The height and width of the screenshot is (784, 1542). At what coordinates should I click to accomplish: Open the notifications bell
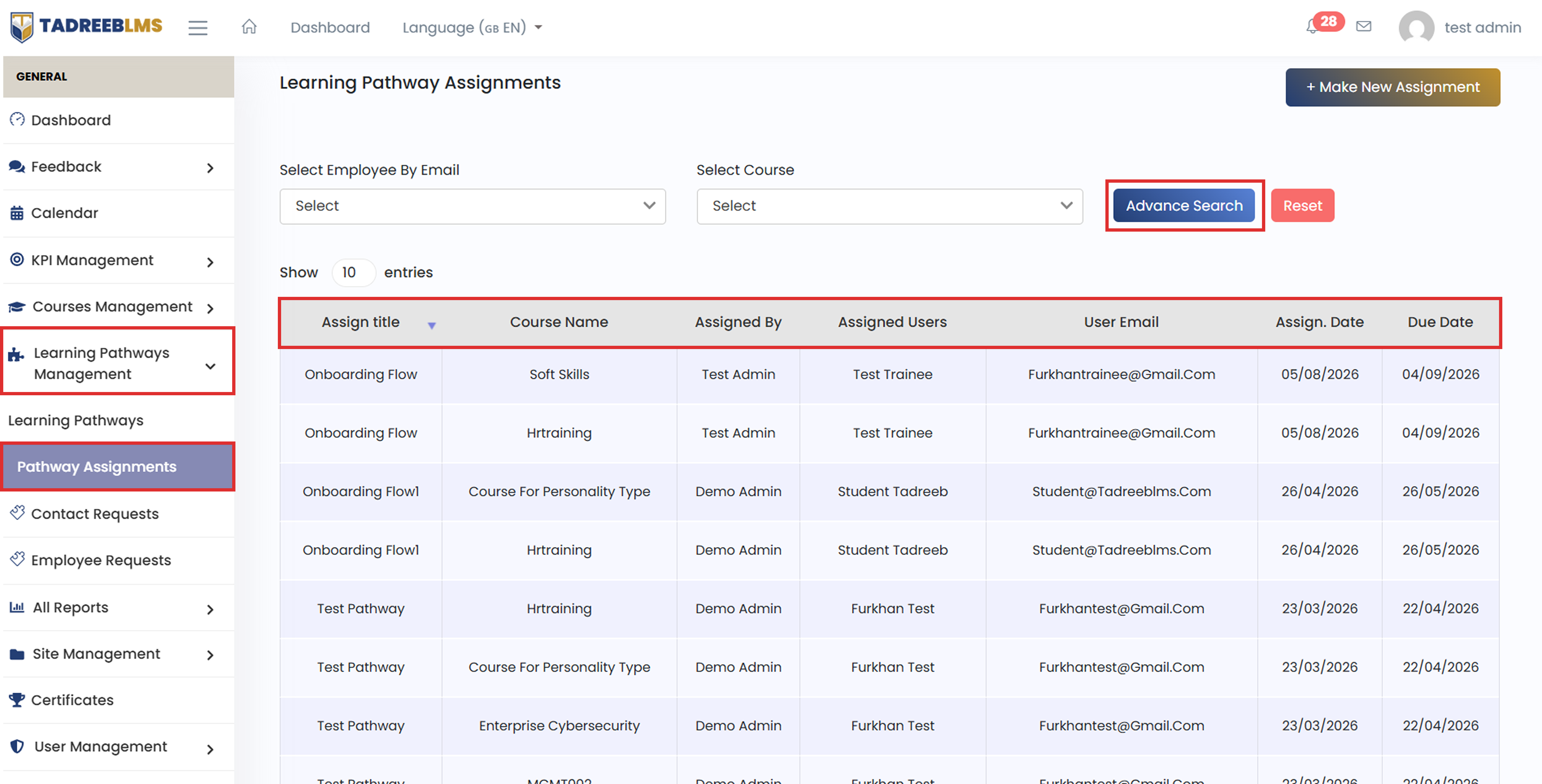[x=1311, y=27]
